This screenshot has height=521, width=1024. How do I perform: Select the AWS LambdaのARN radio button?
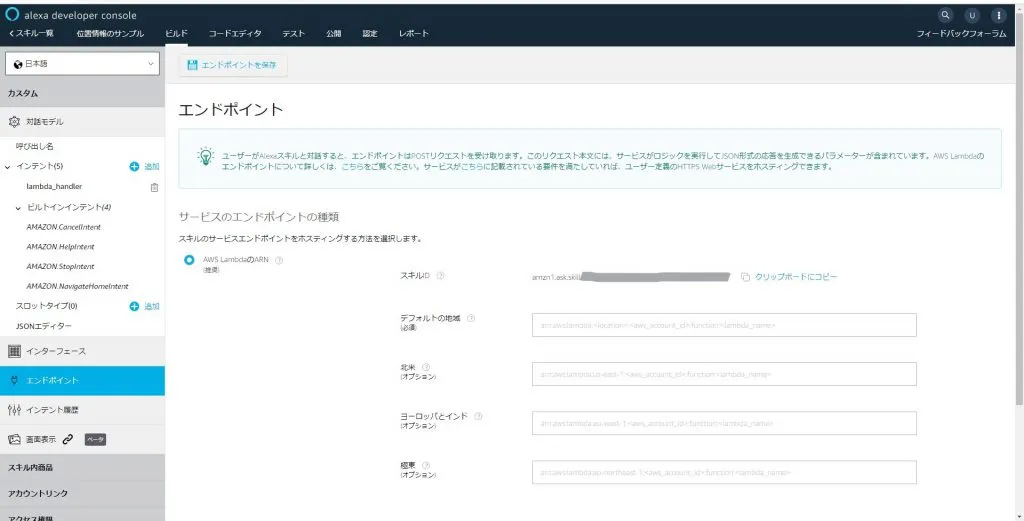point(188,261)
